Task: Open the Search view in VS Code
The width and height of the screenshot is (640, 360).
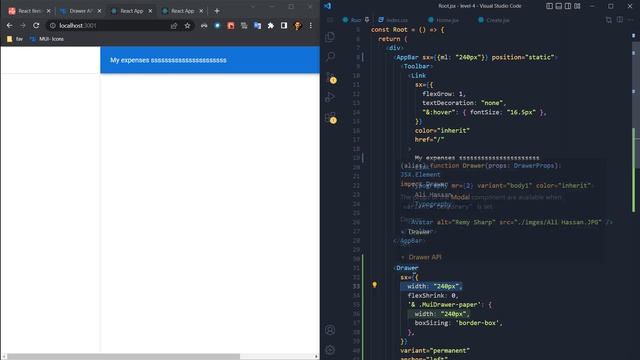Action: pos(330,56)
